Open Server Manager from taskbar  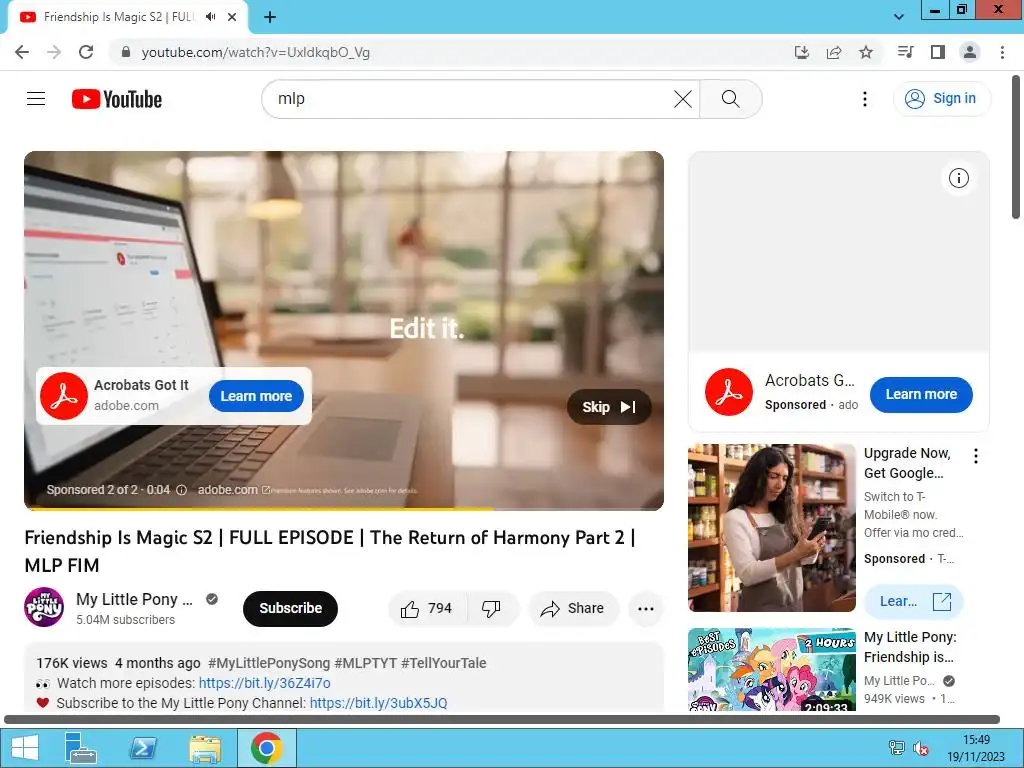[x=81, y=748]
